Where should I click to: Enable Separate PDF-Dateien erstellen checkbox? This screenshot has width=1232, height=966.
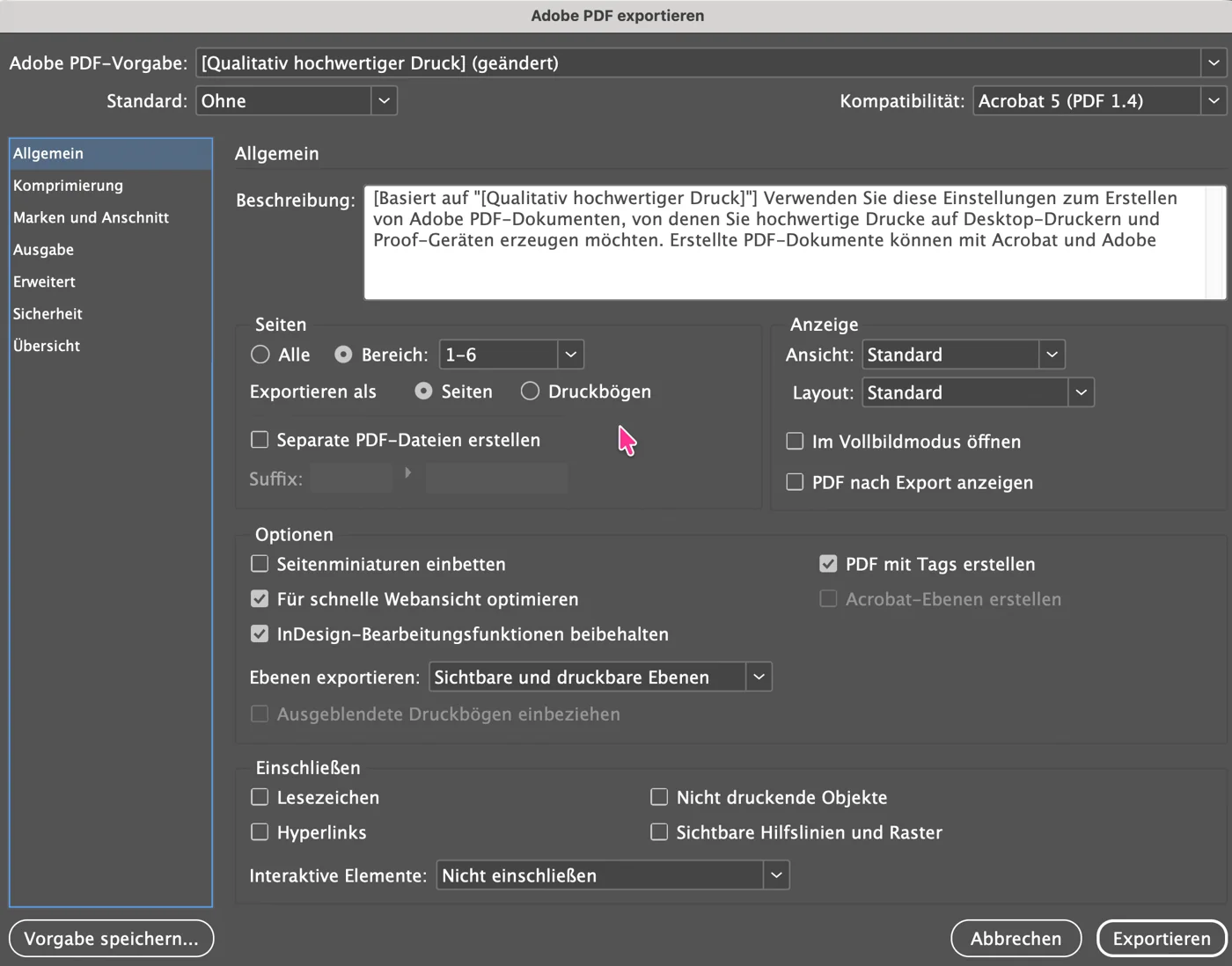[x=260, y=440]
